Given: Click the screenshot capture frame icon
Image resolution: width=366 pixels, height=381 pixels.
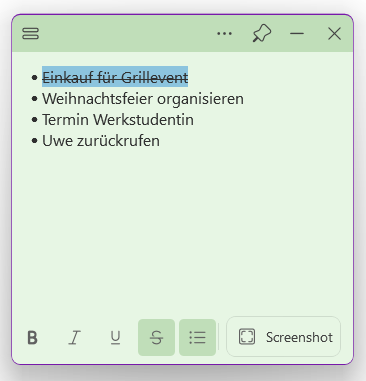Looking at the screenshot, I should coord(247,337).
